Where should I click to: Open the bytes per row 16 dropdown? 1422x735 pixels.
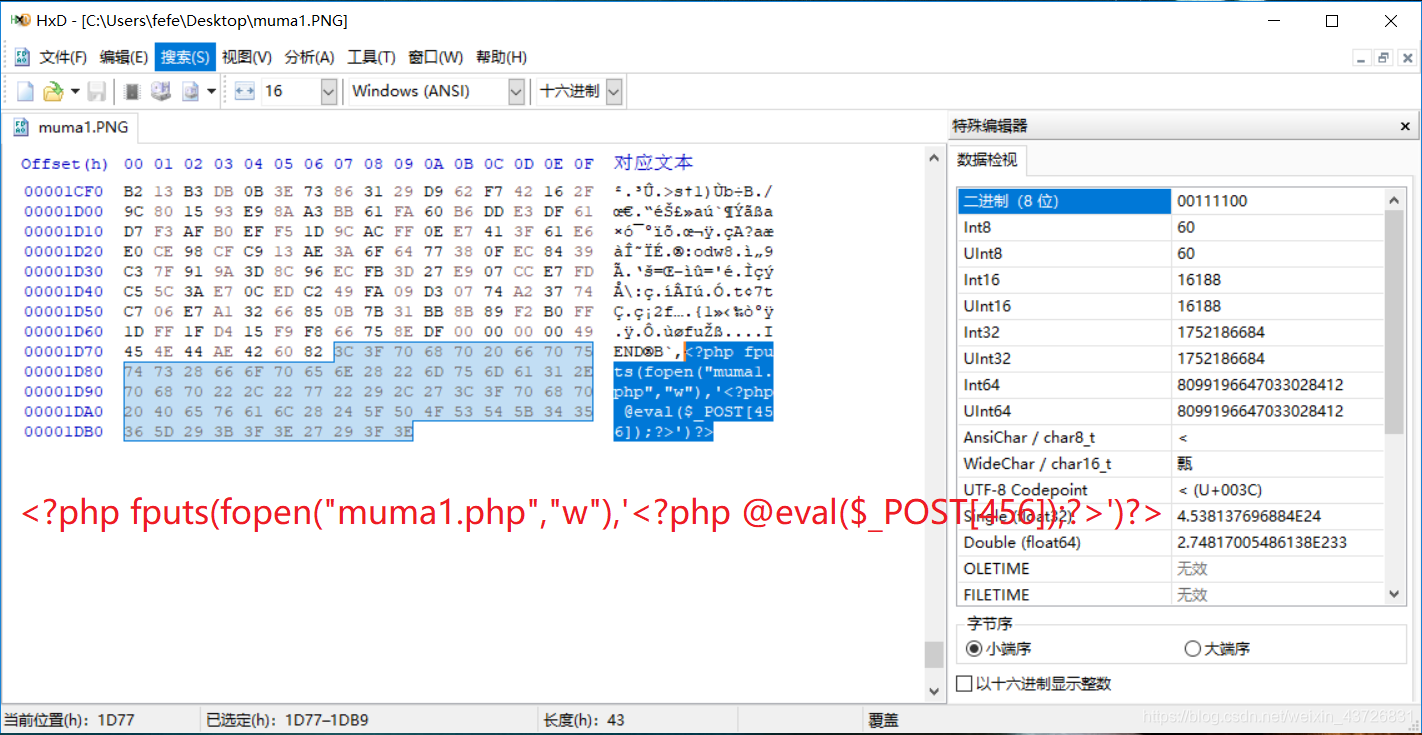pyautogui.click(x=329, y=91)
